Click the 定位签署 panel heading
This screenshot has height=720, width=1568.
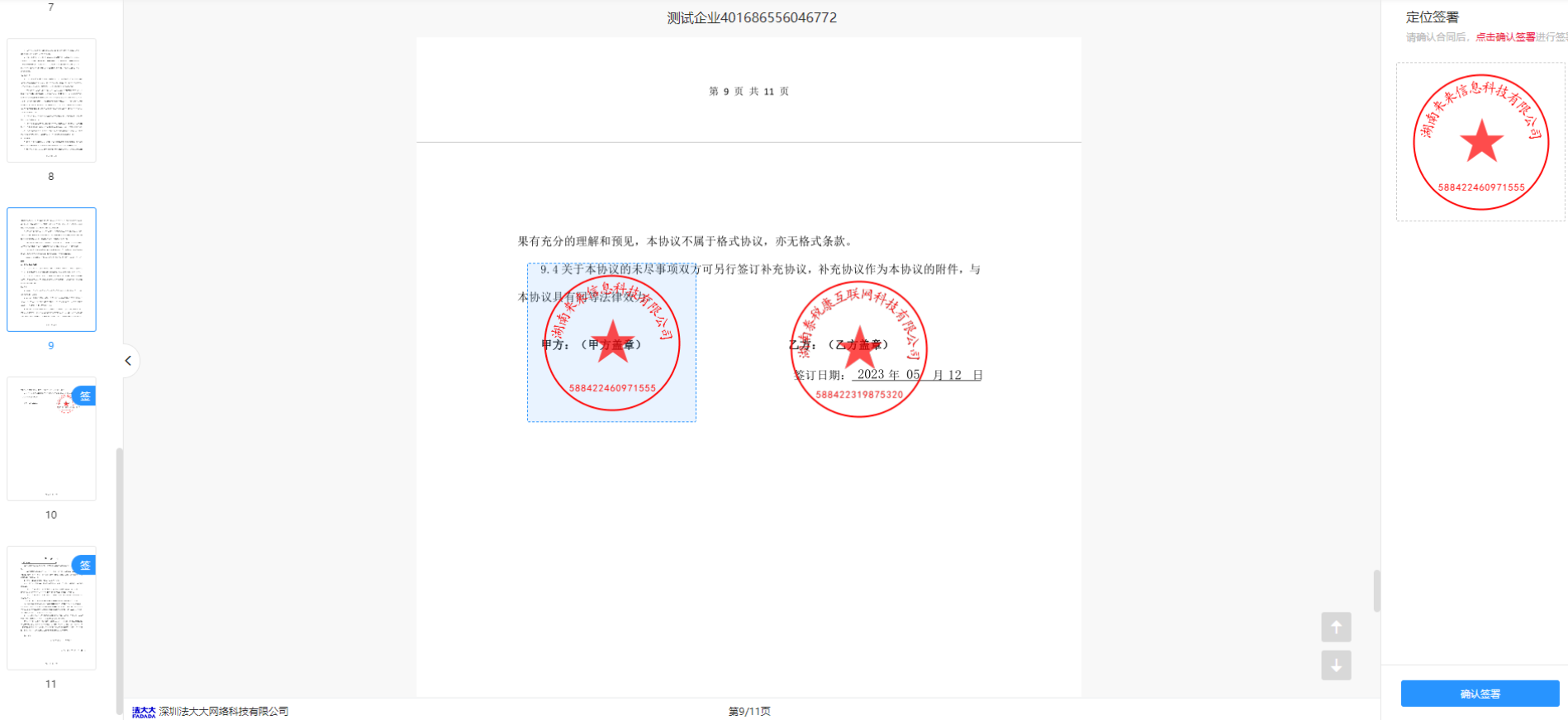[x=1433, y=17]
